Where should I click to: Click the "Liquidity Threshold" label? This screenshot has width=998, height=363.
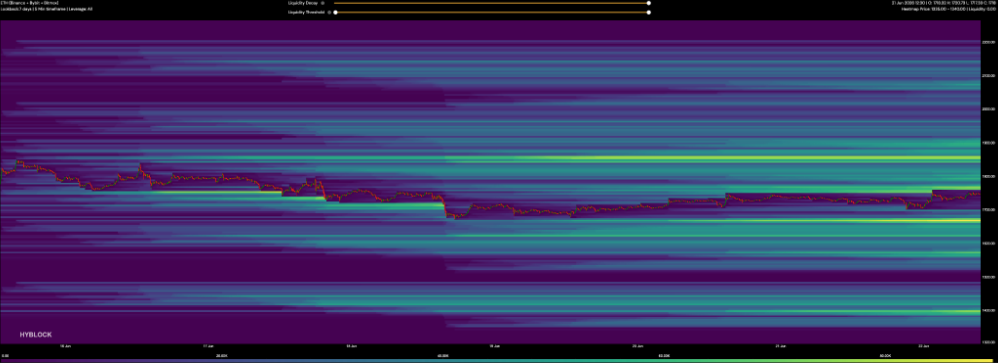click(x=307, y=12)
